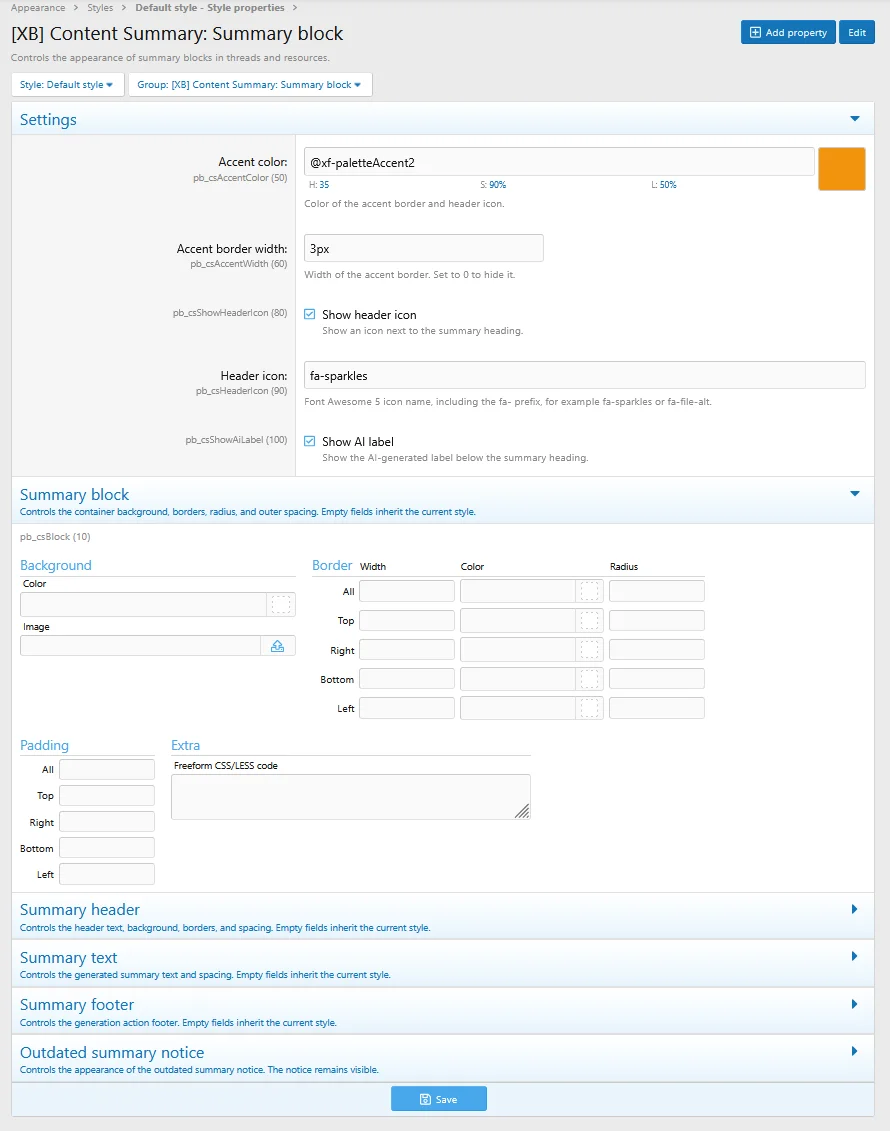This screenshot has width=890, height=1131.
Task: Click the Padding All field
Action: [107, 770]
